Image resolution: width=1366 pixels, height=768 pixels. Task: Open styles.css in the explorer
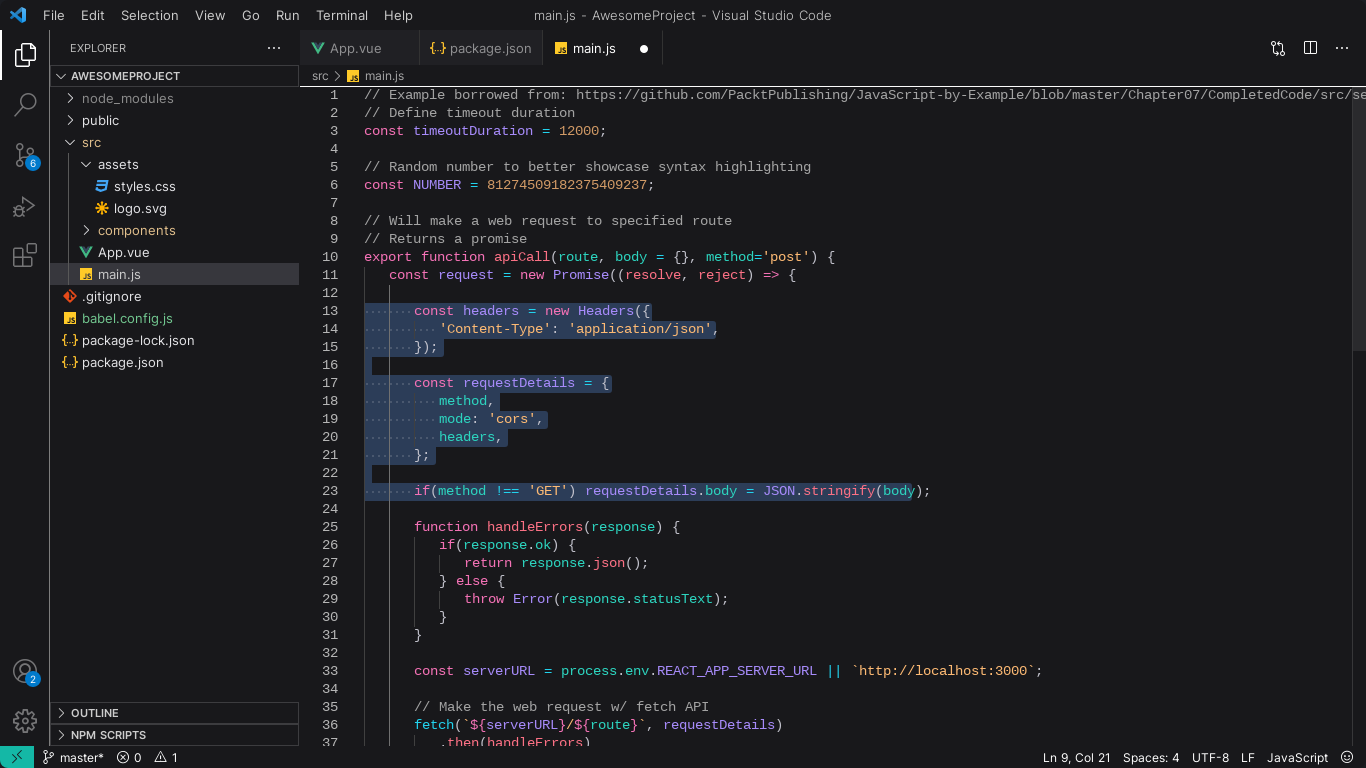point(175,186)
